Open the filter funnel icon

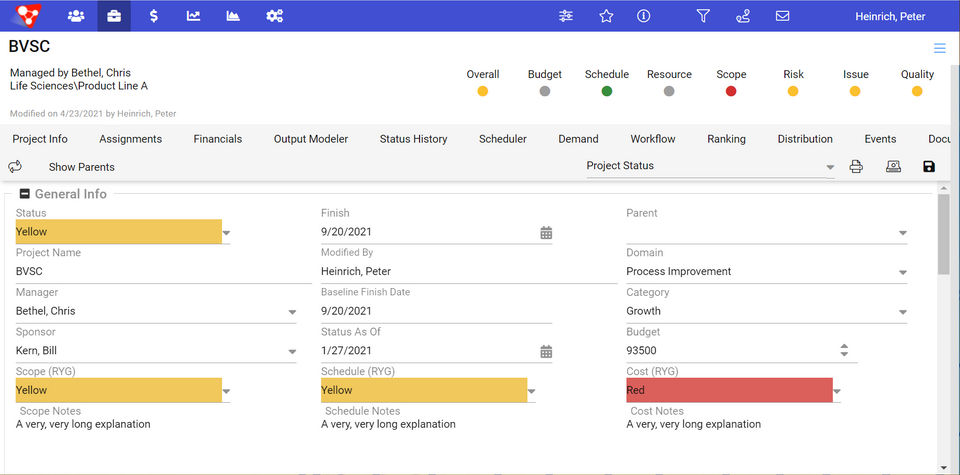coord(703,16)
